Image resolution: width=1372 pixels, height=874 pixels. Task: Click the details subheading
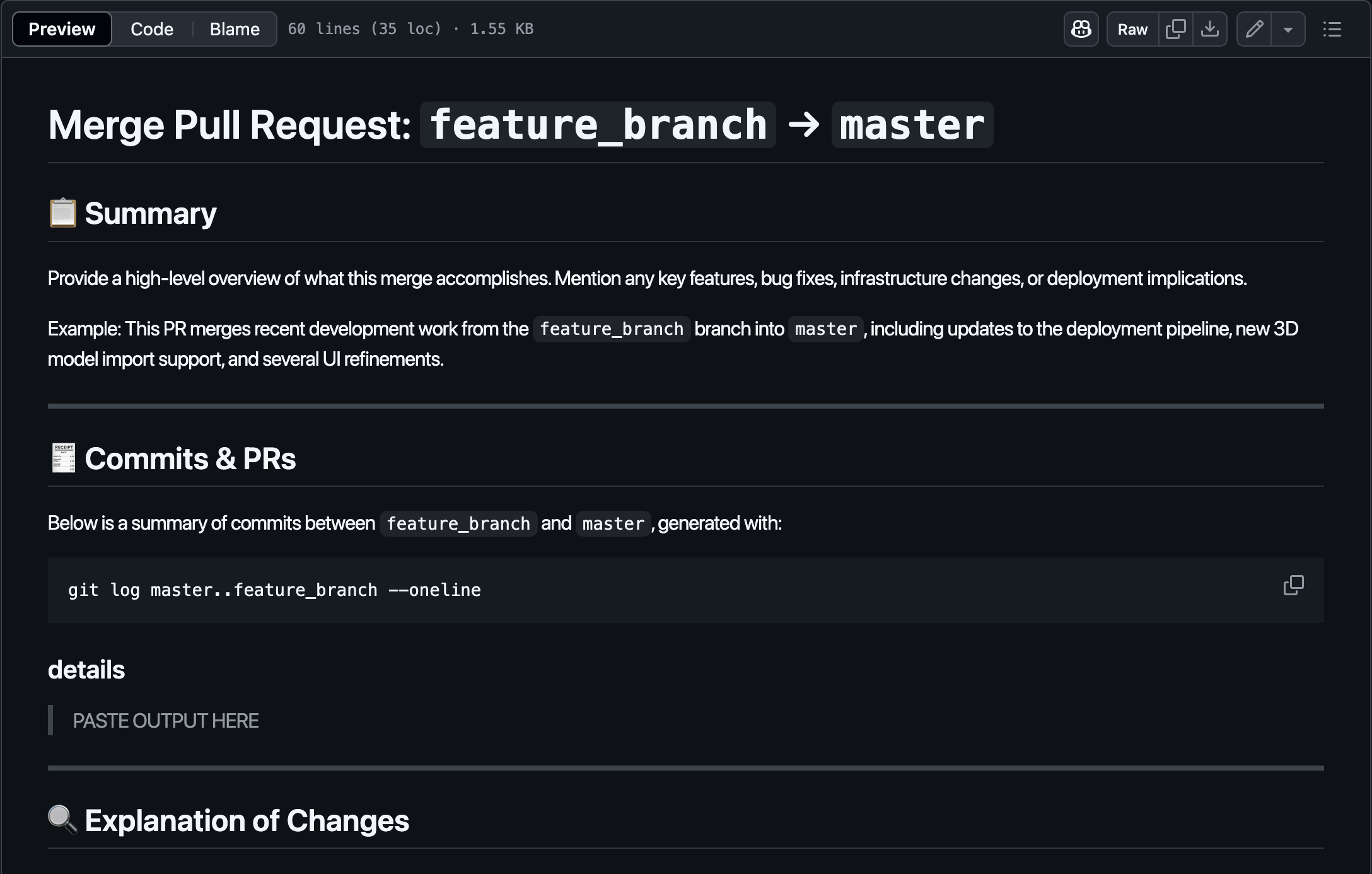[x=86, y=670]
